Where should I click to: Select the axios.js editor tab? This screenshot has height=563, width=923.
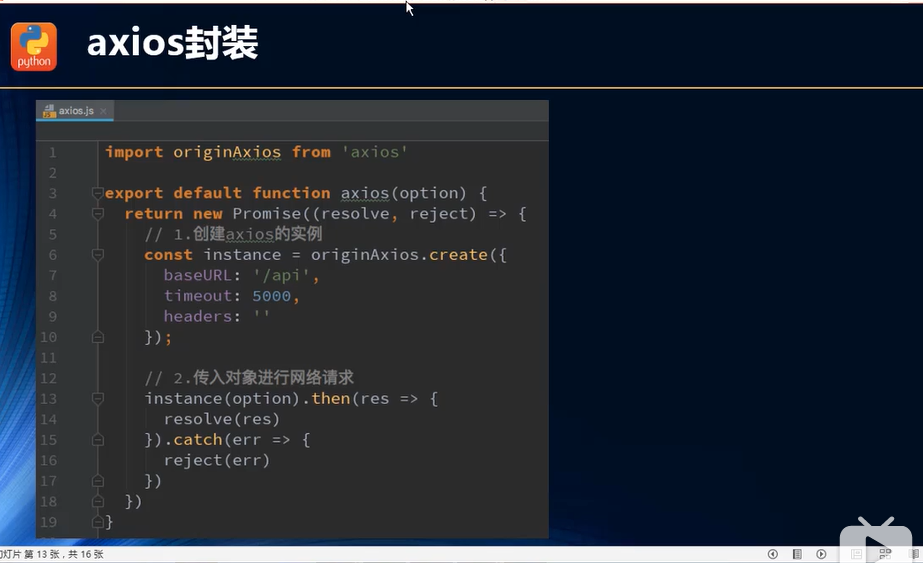(75, 111)
